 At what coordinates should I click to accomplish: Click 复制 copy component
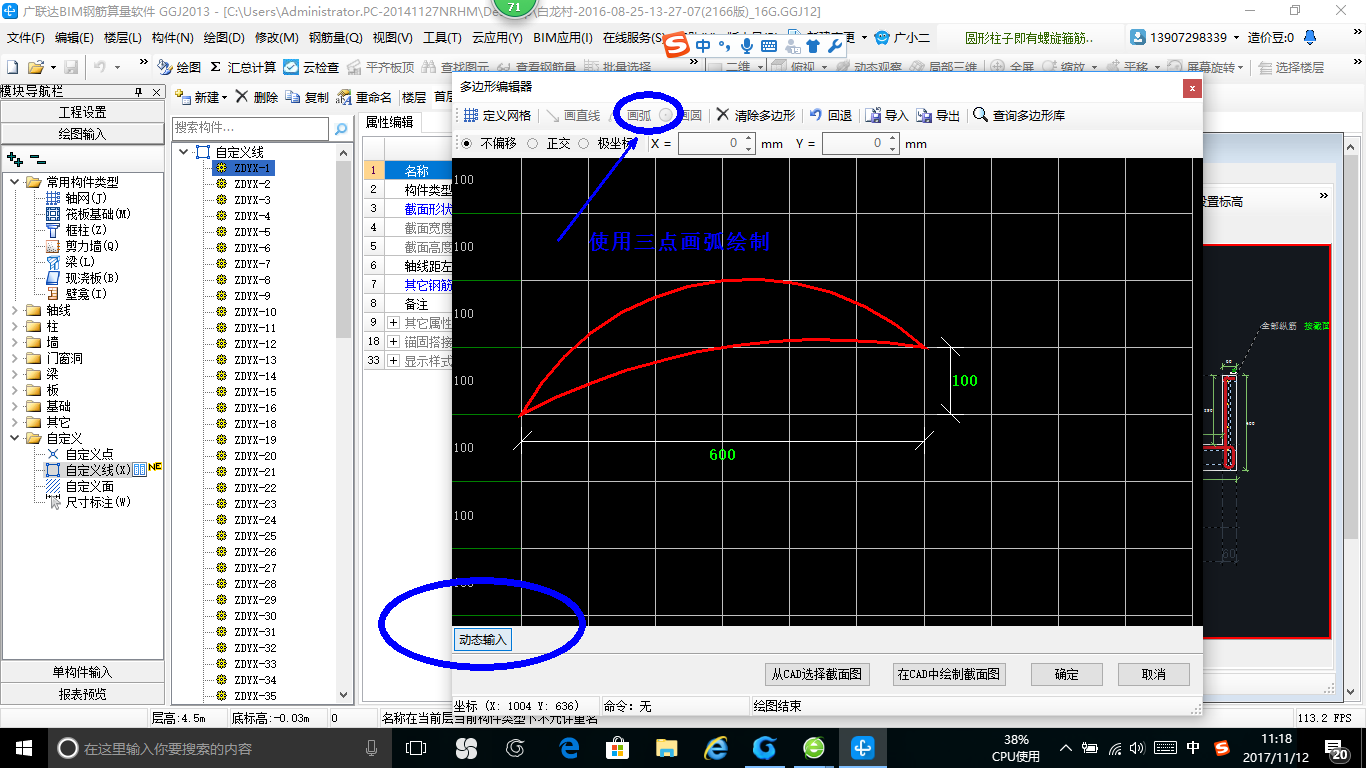pyautogui.click(x=307, y=97)
